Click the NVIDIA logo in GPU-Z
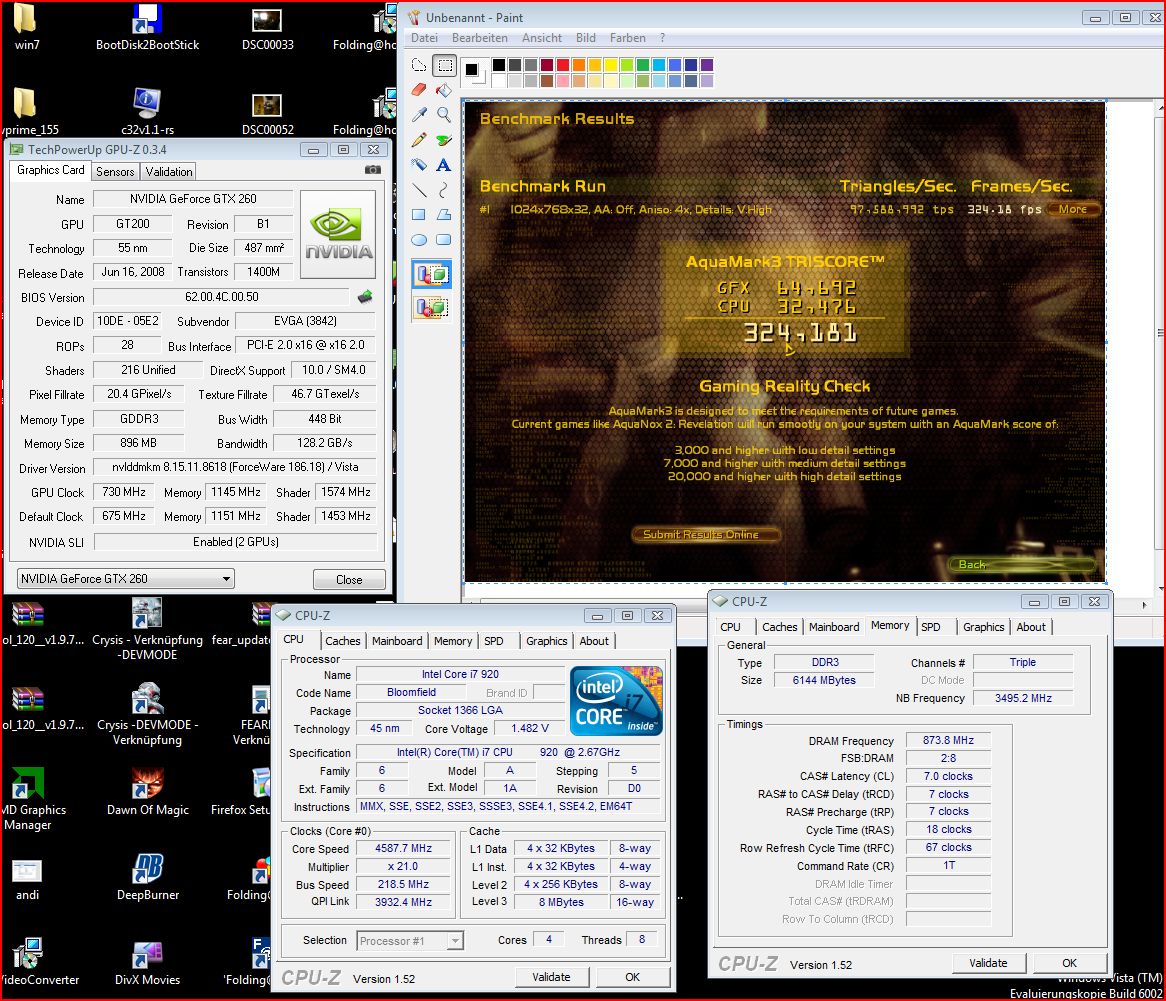This screenshot has height=1001, width=1166. click(x=338, y=234)
